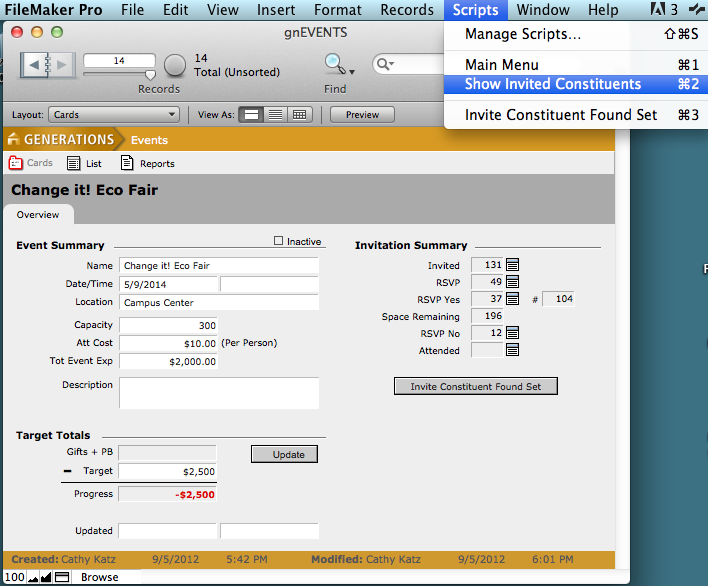This screenshot has width=708, height=586.
Task: Switch to Table view icon
Action: pos(299,115)
